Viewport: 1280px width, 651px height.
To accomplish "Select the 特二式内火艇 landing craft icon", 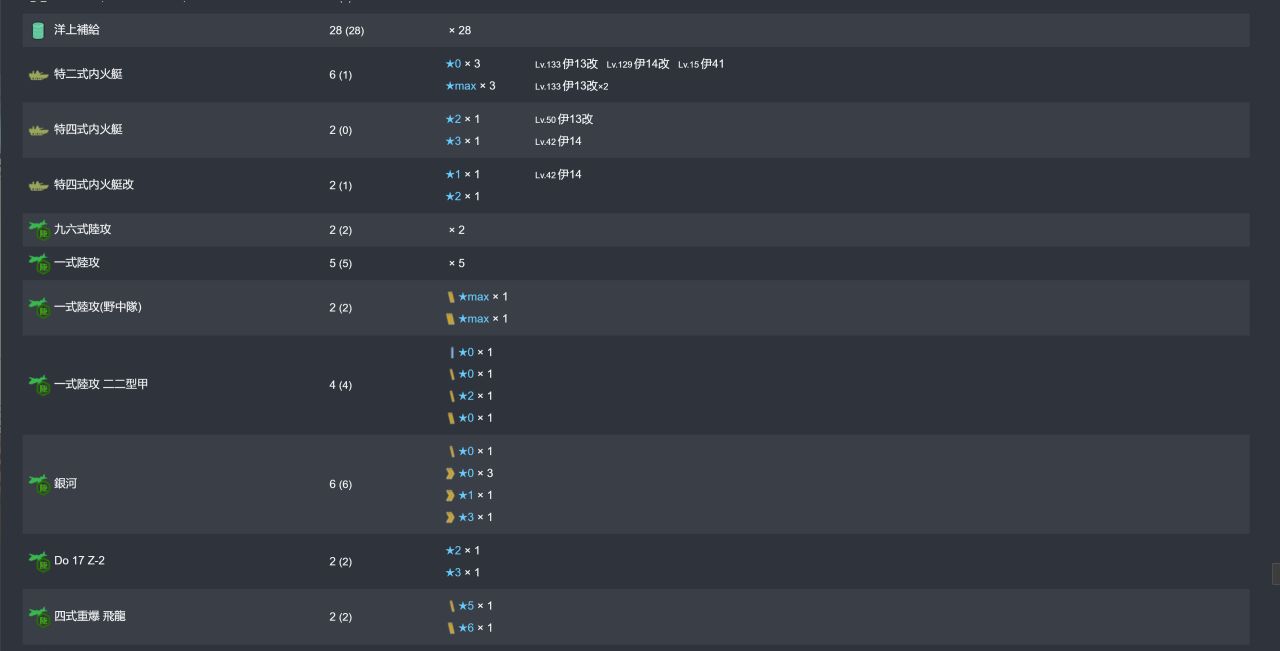I will tap(38, 75).
